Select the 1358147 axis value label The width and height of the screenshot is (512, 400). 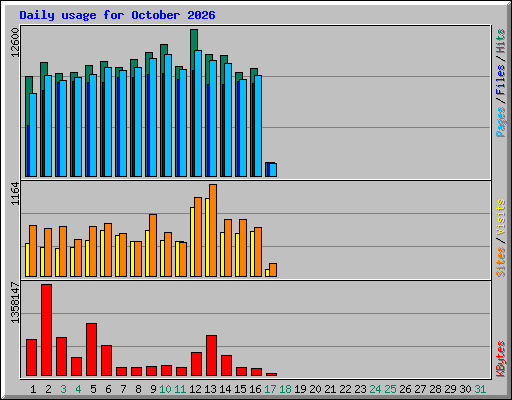(15, 303)
